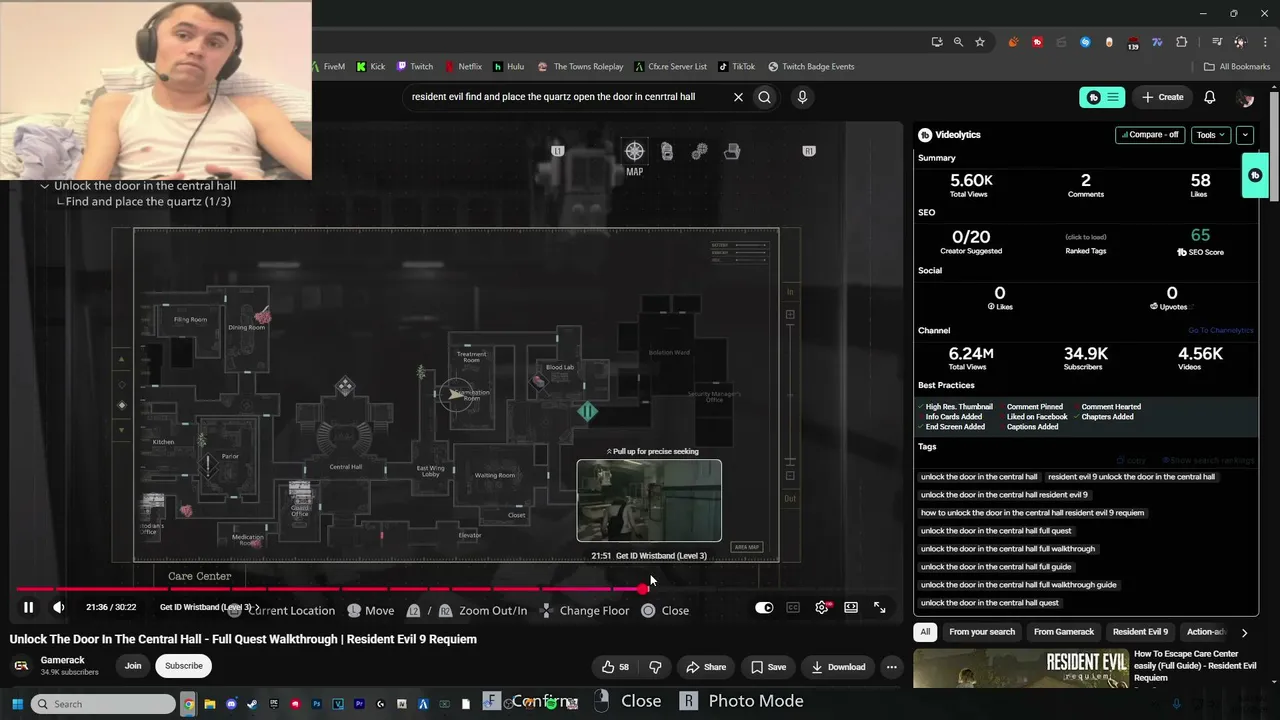Viewport: 1280px width, 720px height.
Task: Click the install app icon in address bar
Action: point(936,42)
